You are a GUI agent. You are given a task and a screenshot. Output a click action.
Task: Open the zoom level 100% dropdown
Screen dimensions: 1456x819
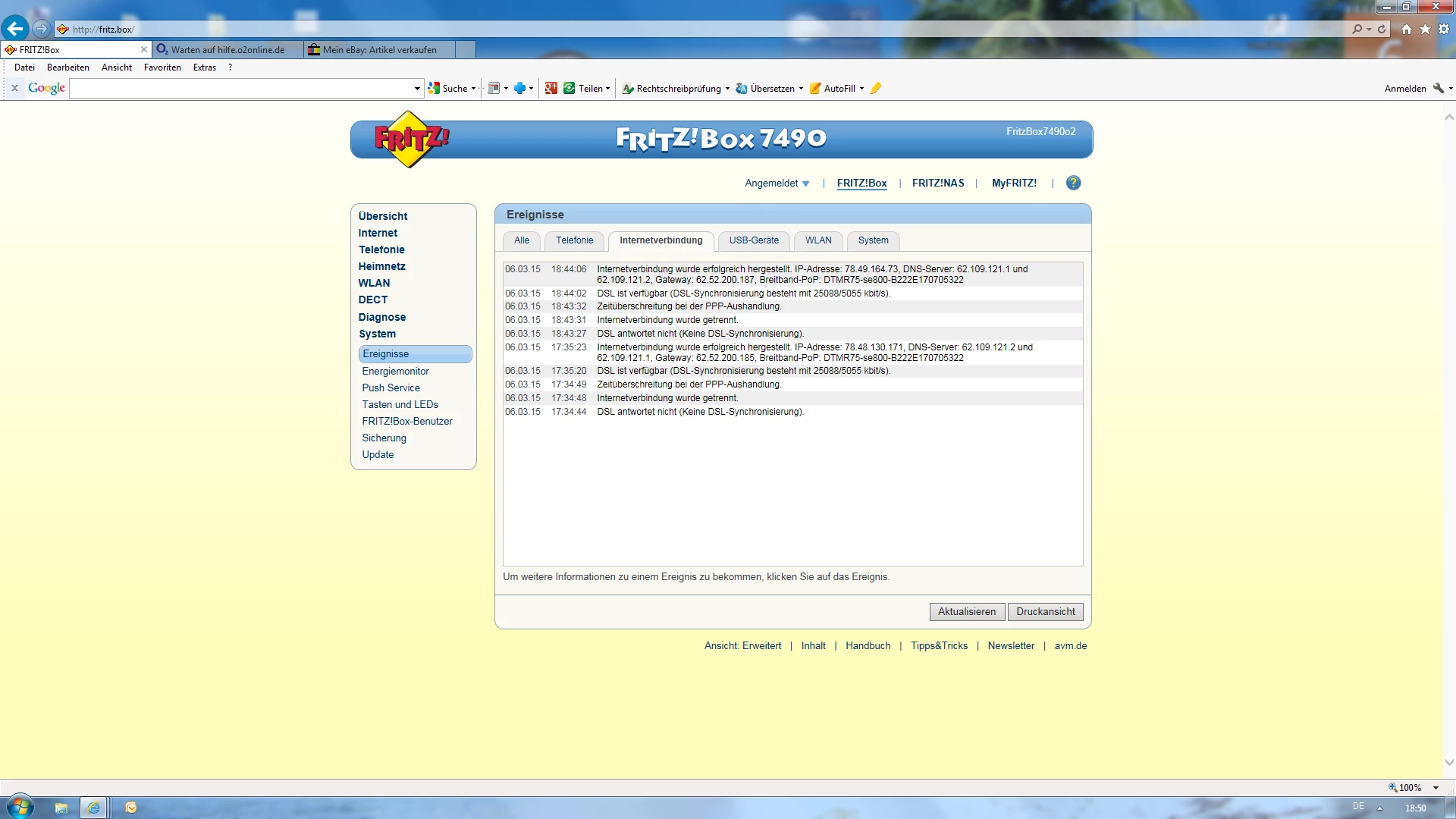(1436, 788)
